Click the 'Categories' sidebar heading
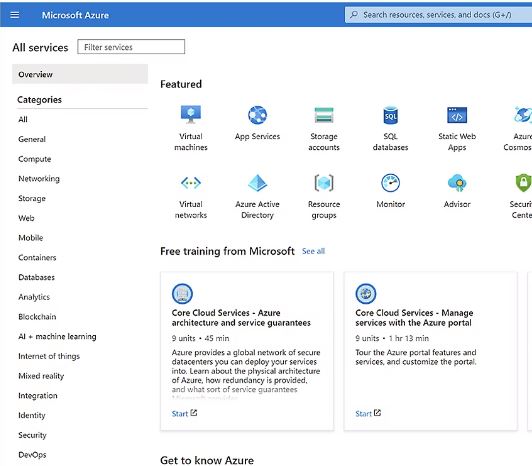The width and height of the screenshot is (532, 466). pos(39,99)
